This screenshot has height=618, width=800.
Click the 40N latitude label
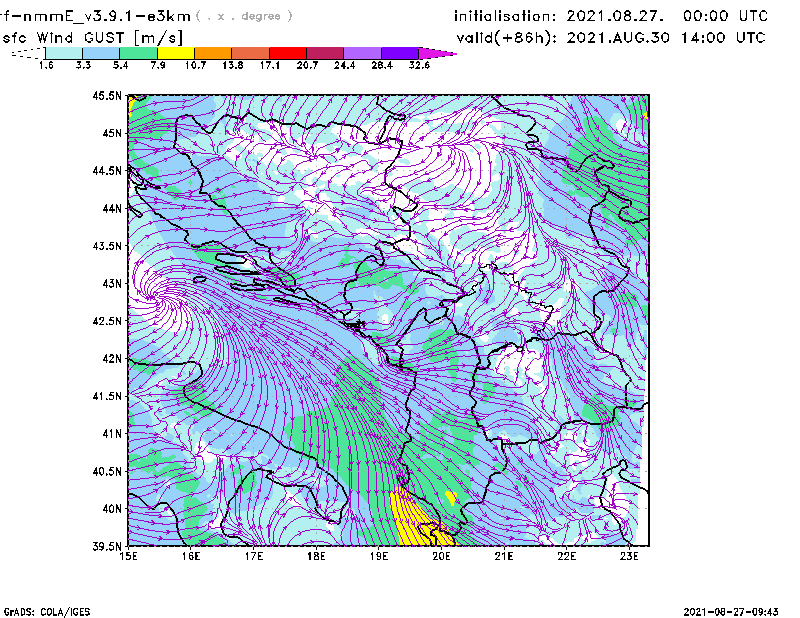[x=112, y=509]
